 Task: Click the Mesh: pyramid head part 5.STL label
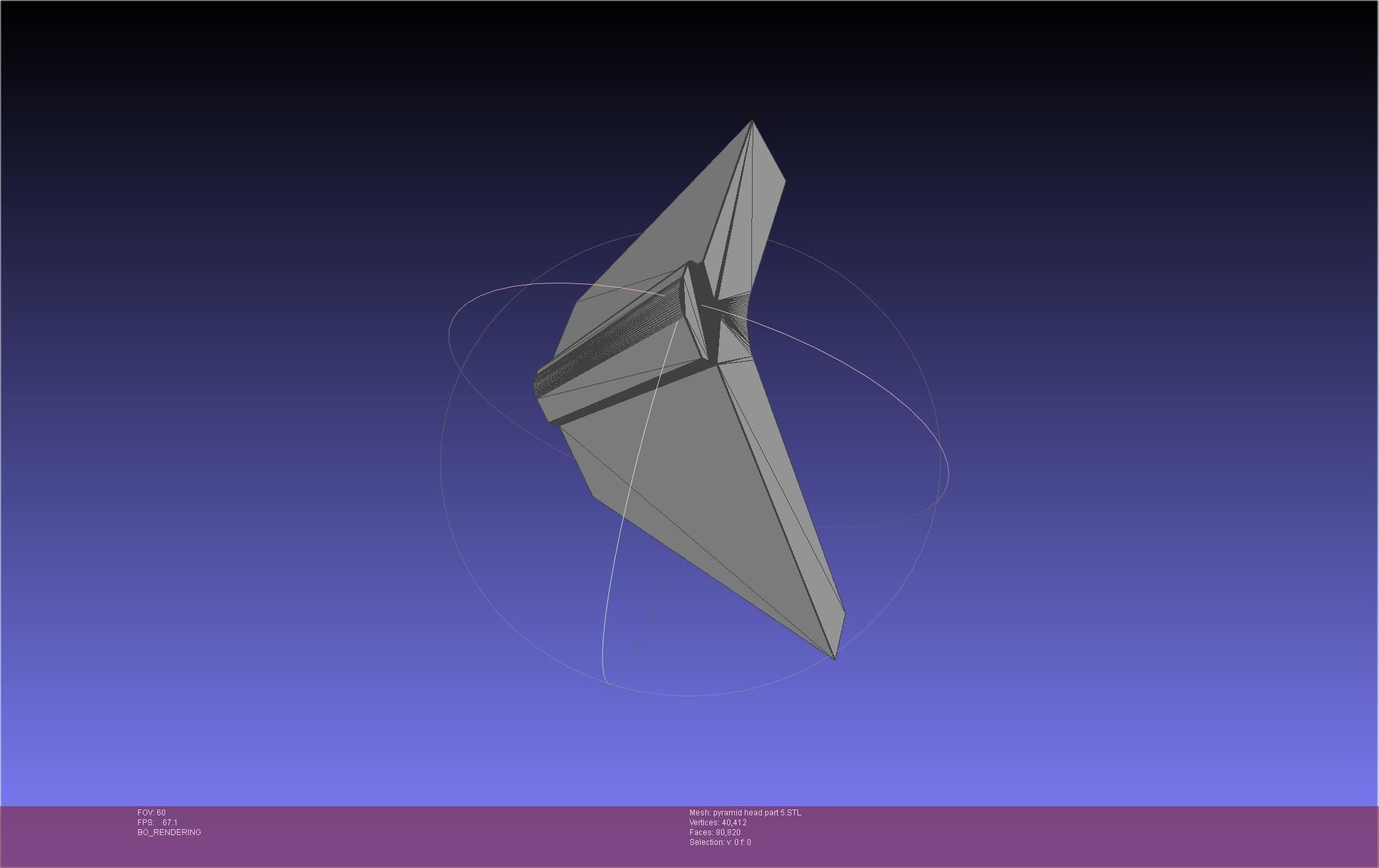click(745, 813)
